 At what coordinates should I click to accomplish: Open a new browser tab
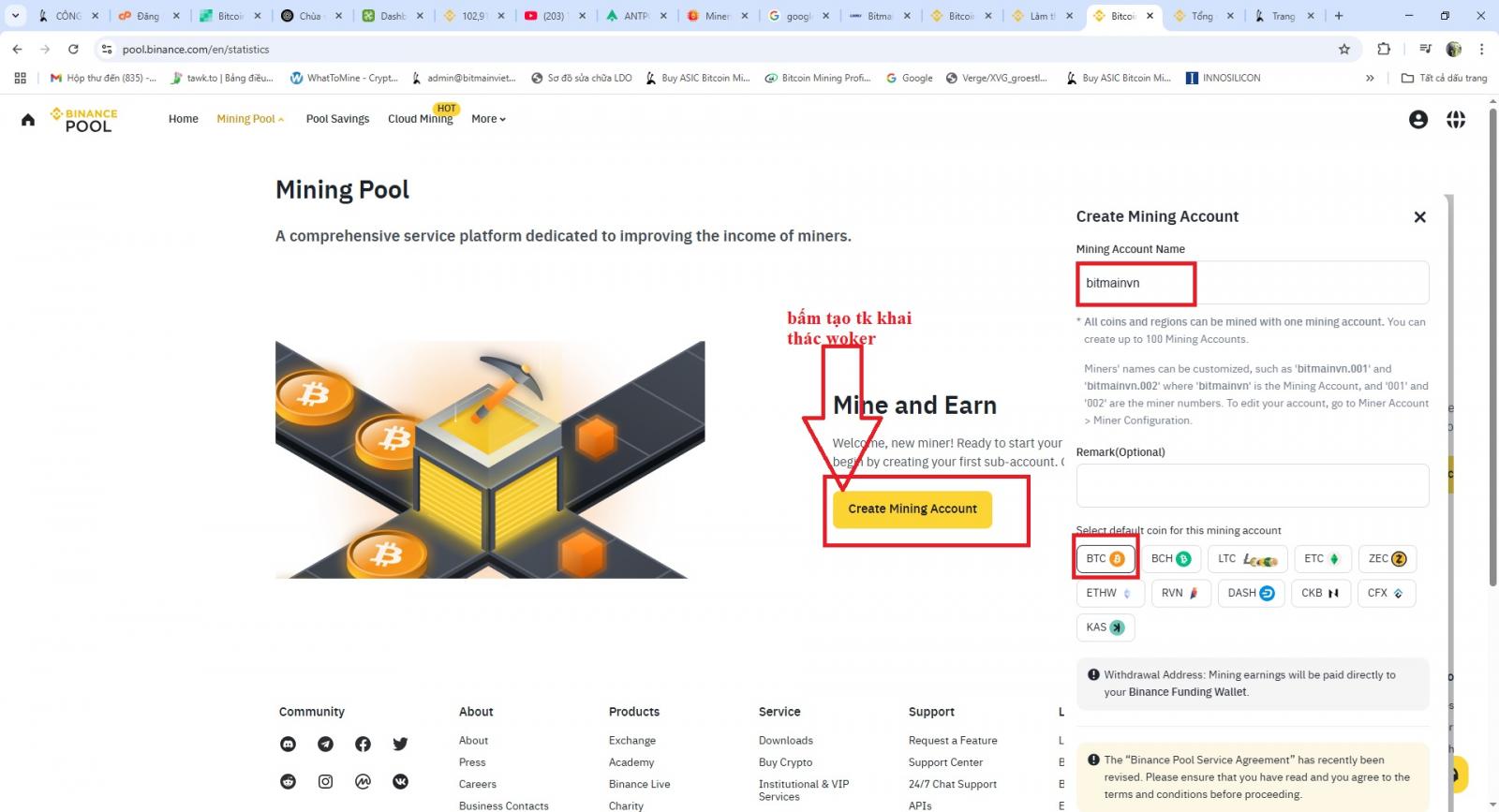tap(1339, 16)
